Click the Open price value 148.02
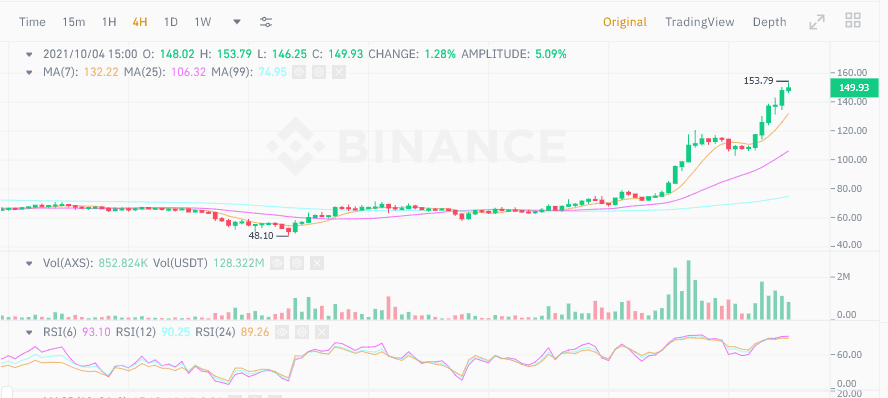 tap(177, 55)
